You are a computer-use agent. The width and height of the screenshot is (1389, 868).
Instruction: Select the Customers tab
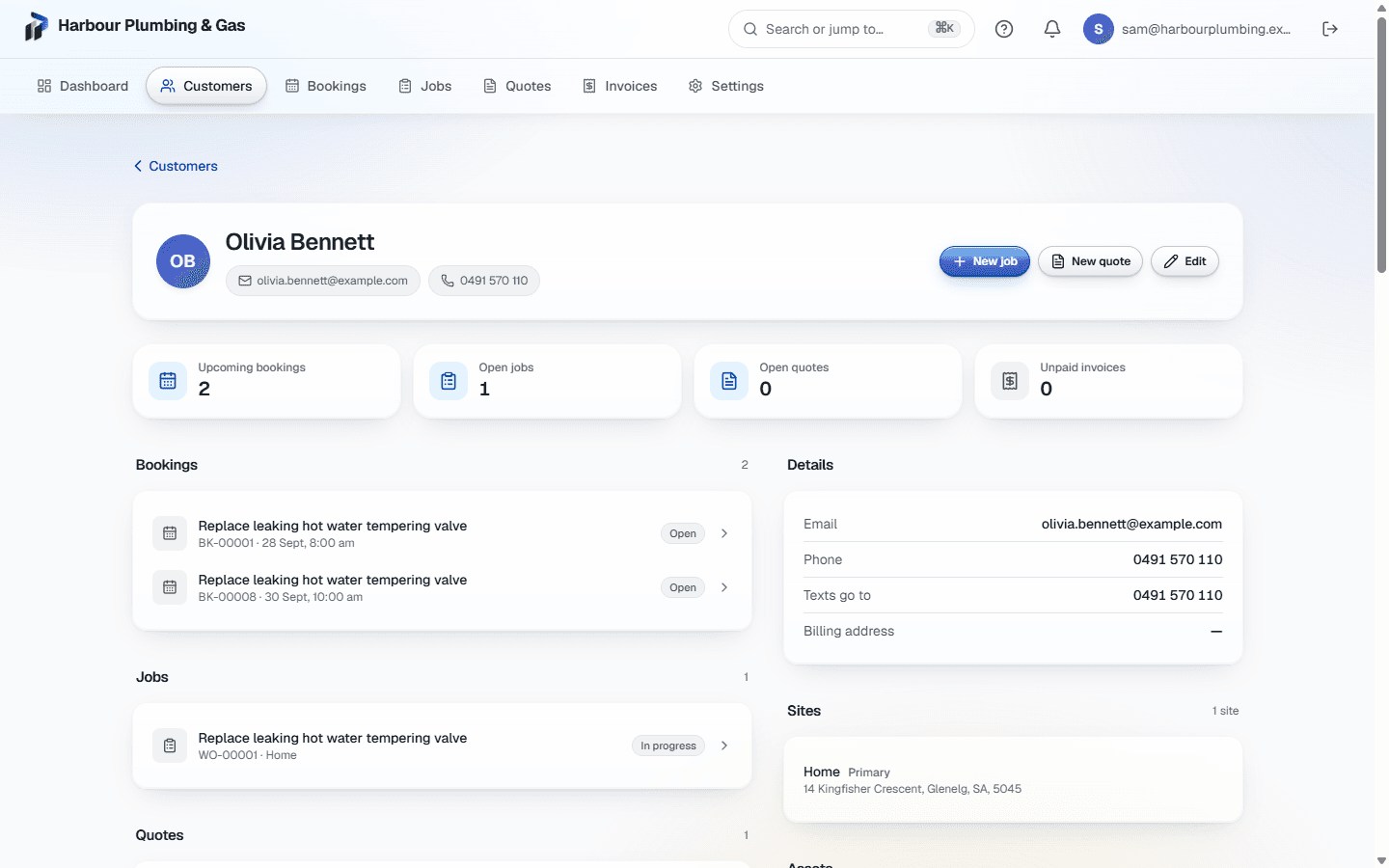coord(206,86)
